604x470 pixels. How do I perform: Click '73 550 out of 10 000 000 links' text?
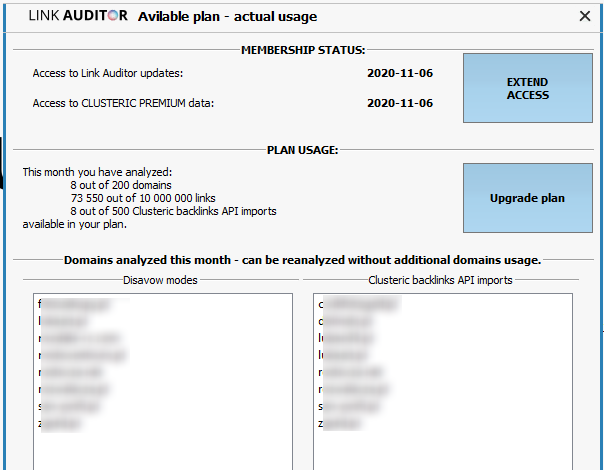pyautogui.click(x=143, y=198)
